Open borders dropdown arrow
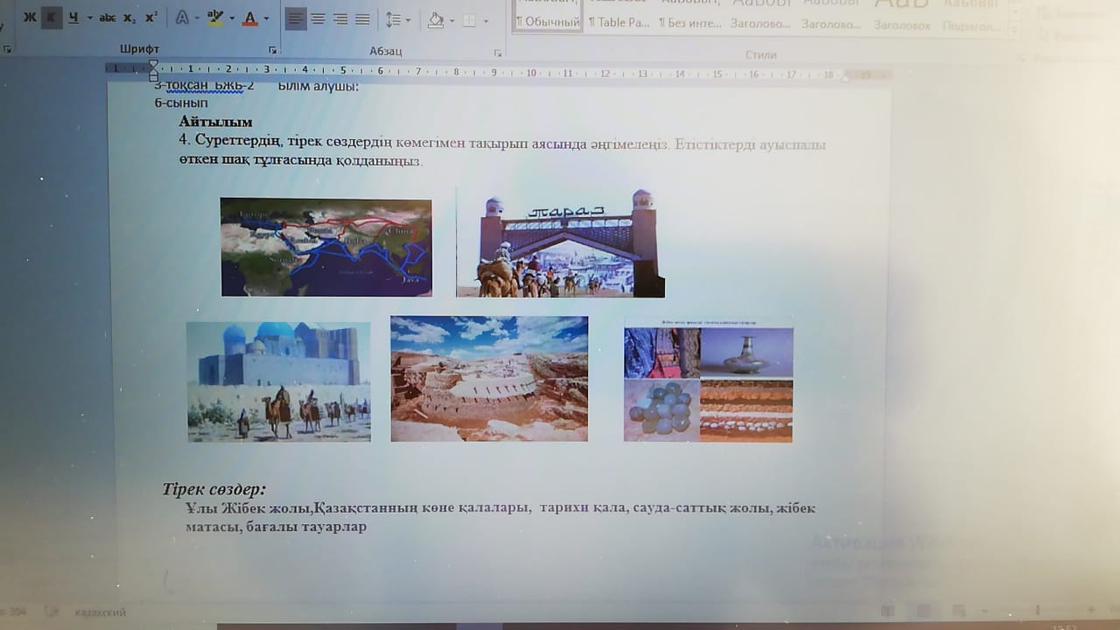 (486, 21)
